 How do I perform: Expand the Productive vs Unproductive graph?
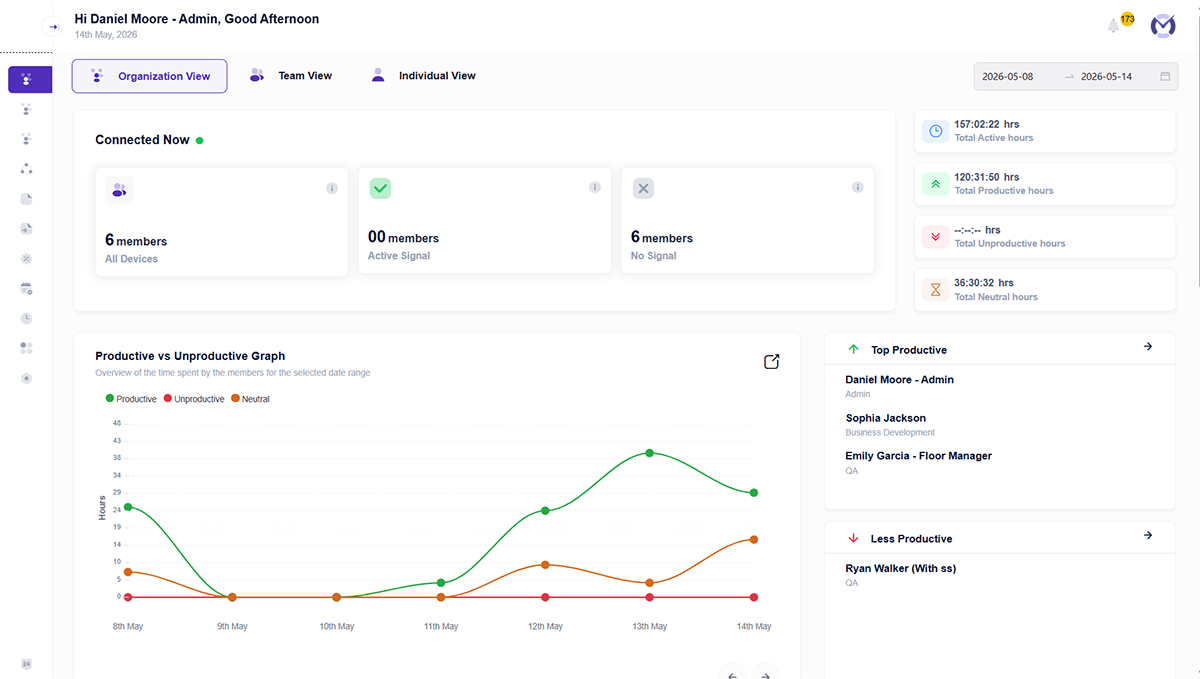pyautogui.click(x=771, y=362)
